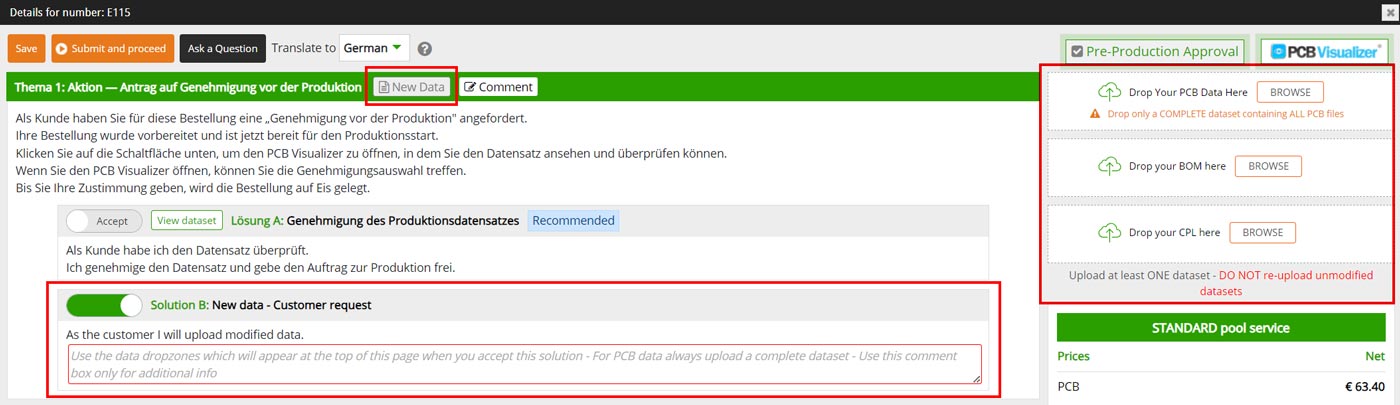Click the CPL upload cloud icon
This screenshot has width=1400, height=405.
coord(1110,232)
